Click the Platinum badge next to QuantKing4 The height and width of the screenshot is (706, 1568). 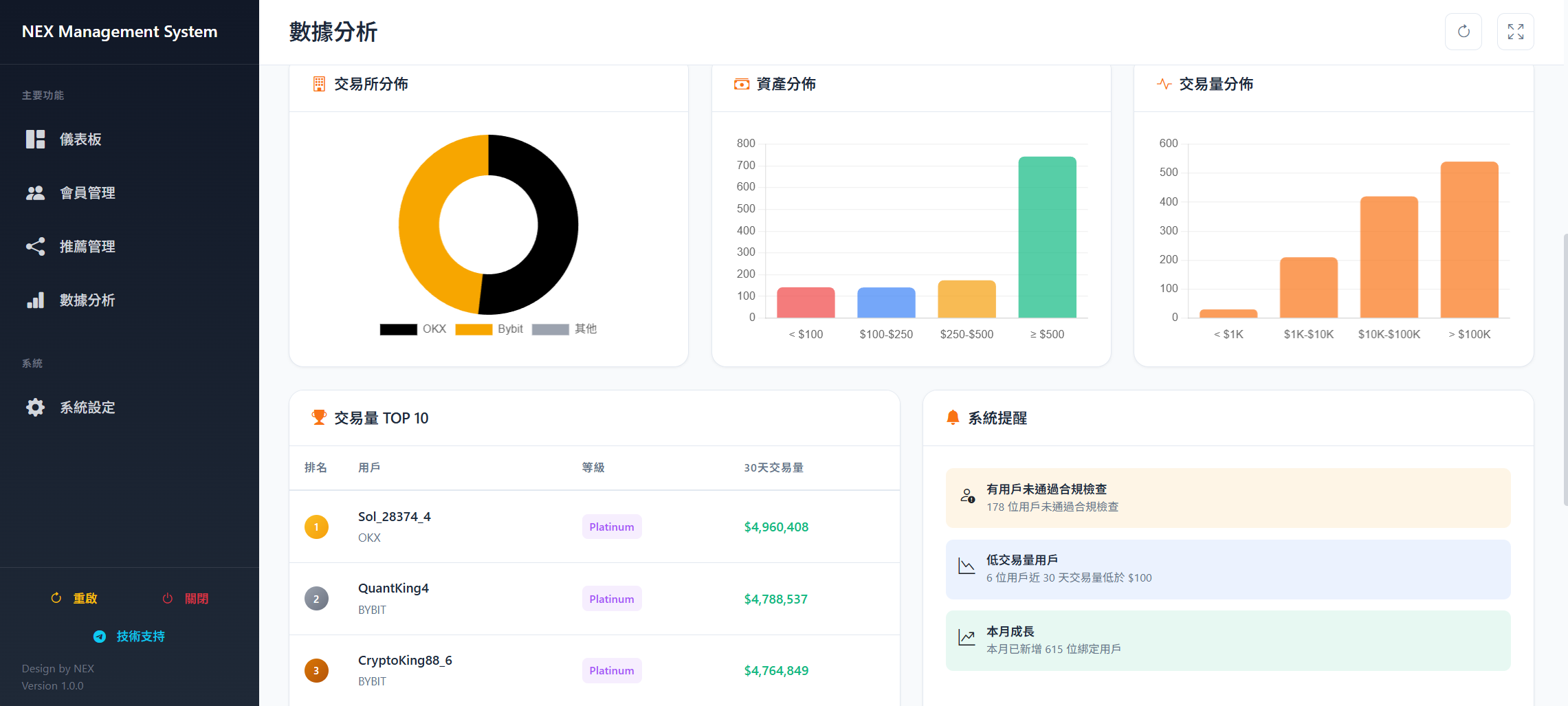click(611, 598)
